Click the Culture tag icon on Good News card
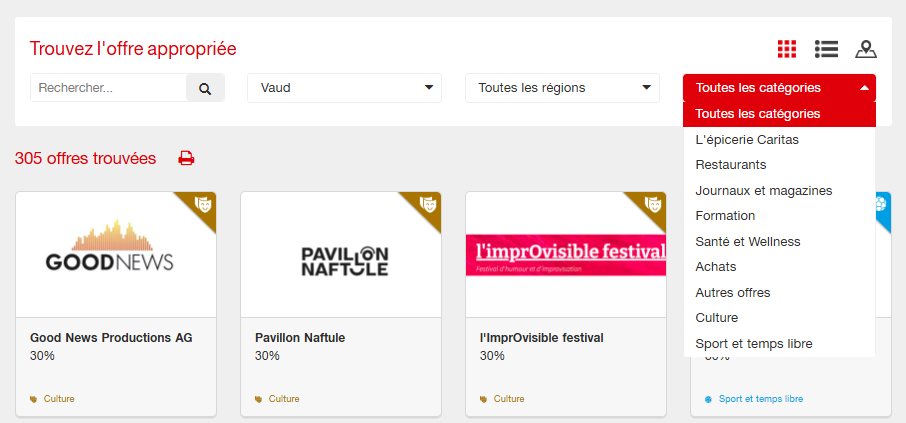Screen dimensions: 906x423 click(x=35, y=399)
